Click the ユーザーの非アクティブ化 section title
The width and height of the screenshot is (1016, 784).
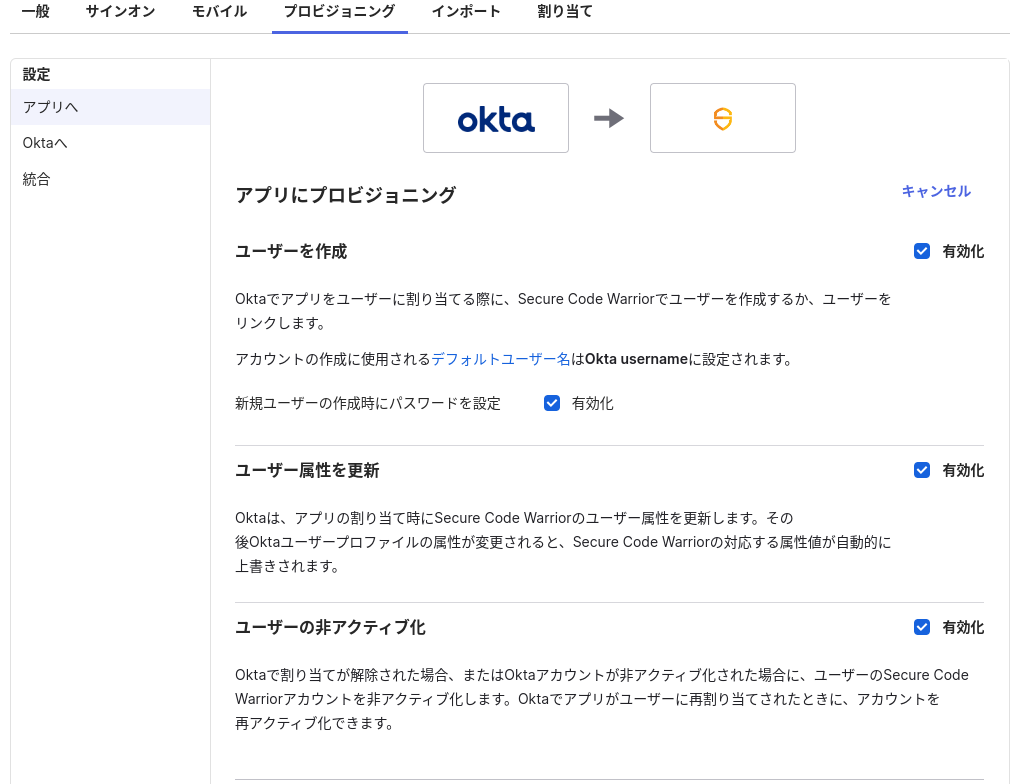coord(330,627)
